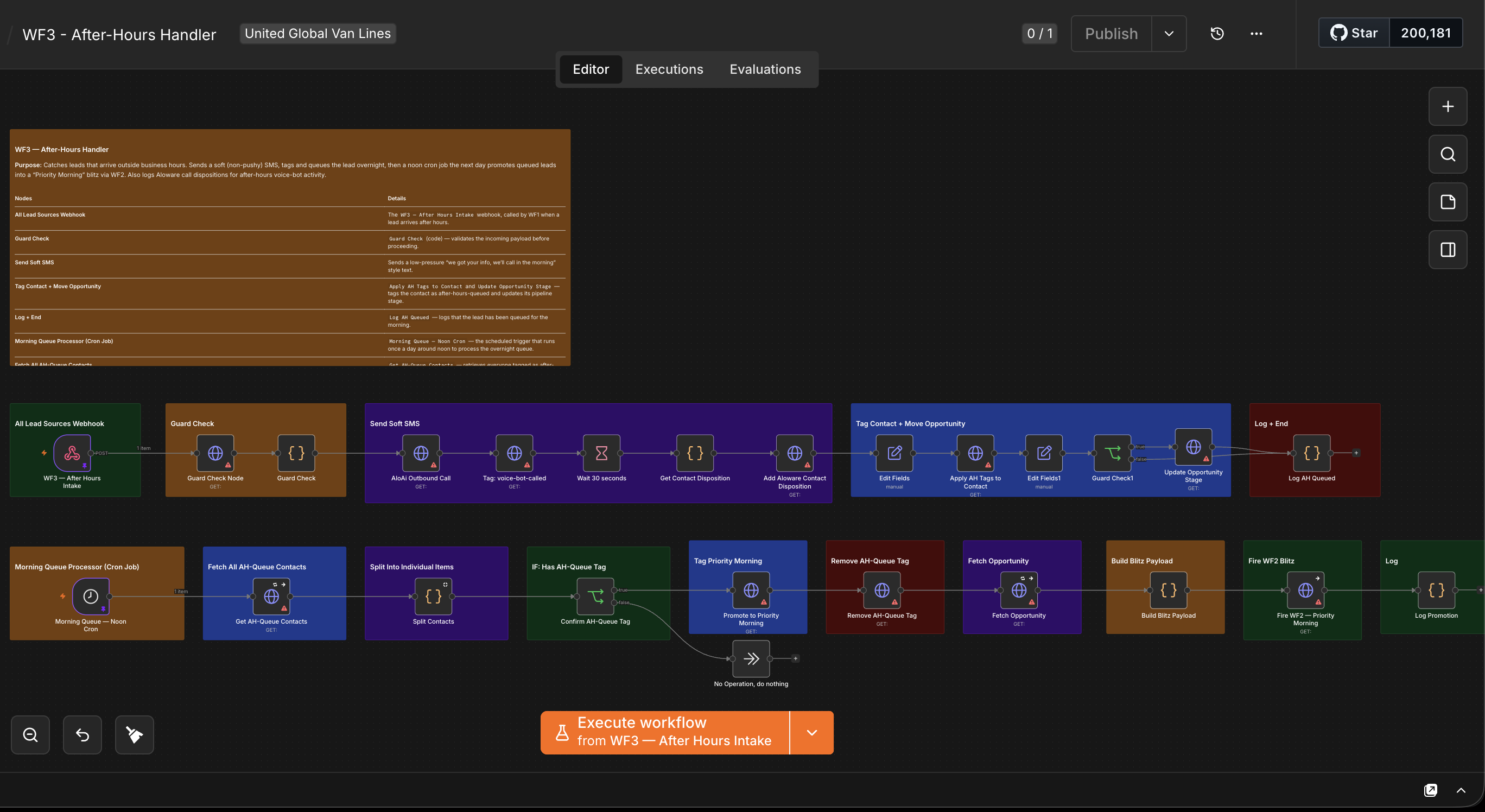1485x812 pixels.
Task: Edit the WF3 - After-Hours Handler workflow title
Action: (x=119, y=35)
